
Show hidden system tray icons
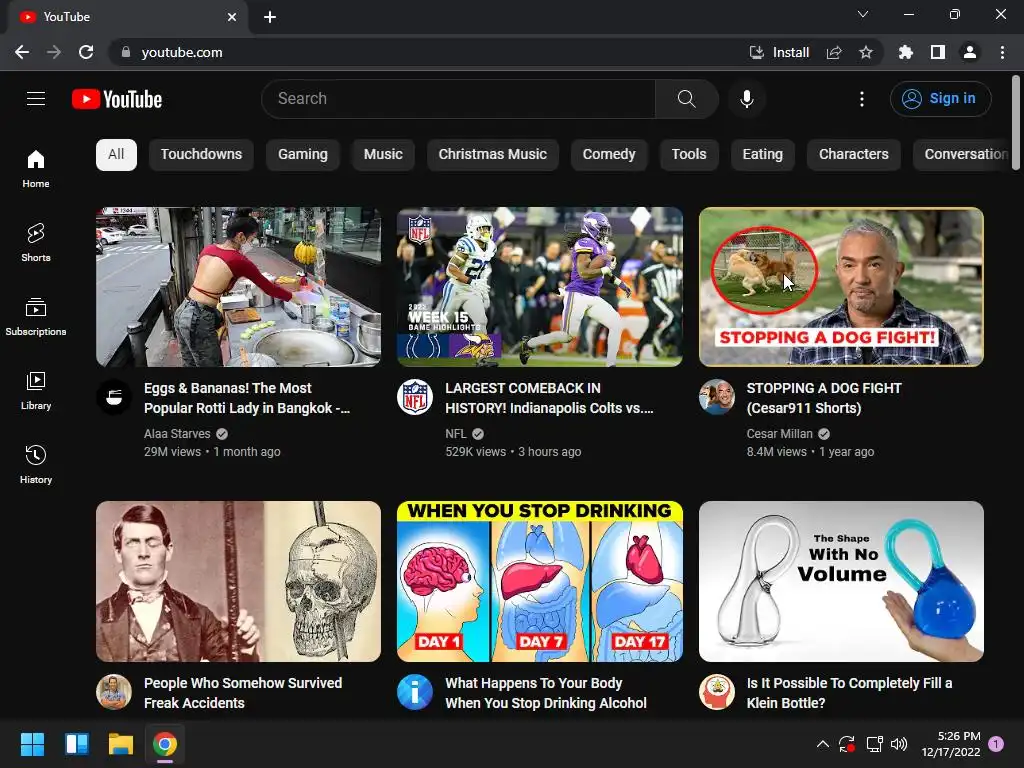point(823,744)
